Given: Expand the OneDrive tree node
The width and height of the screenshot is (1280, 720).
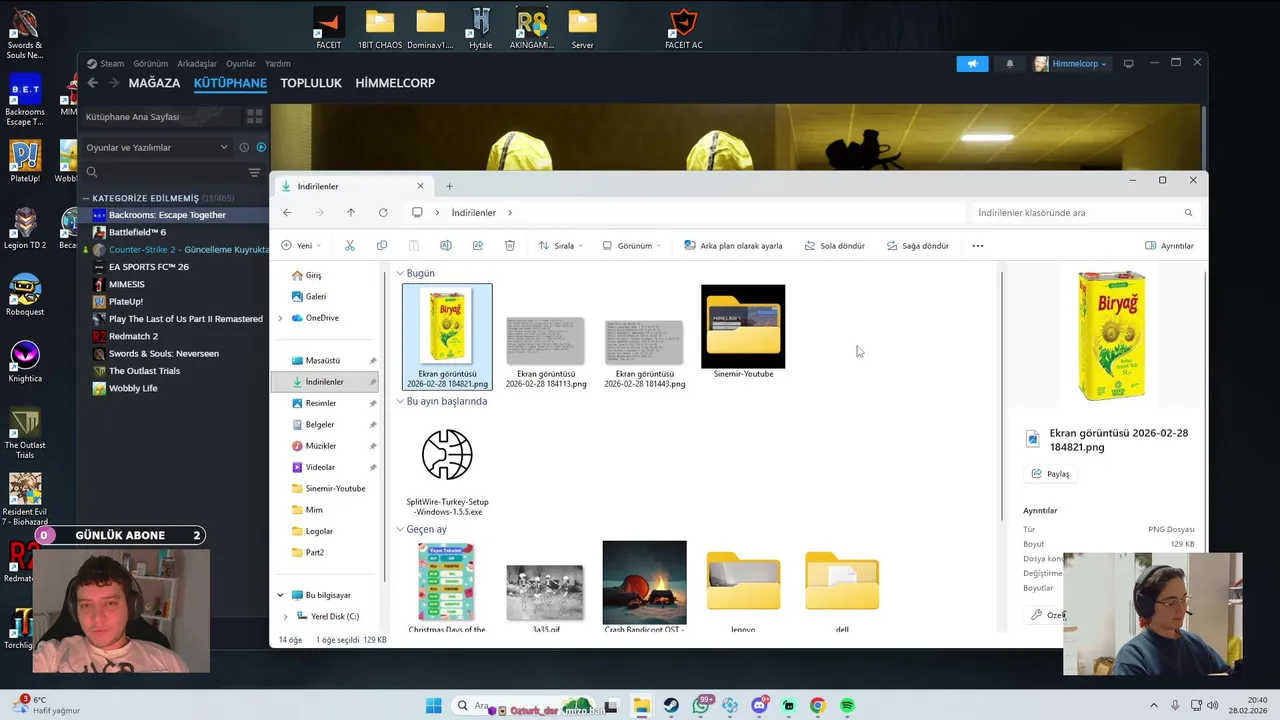Looking at the screenshot, I should (280, 318).
